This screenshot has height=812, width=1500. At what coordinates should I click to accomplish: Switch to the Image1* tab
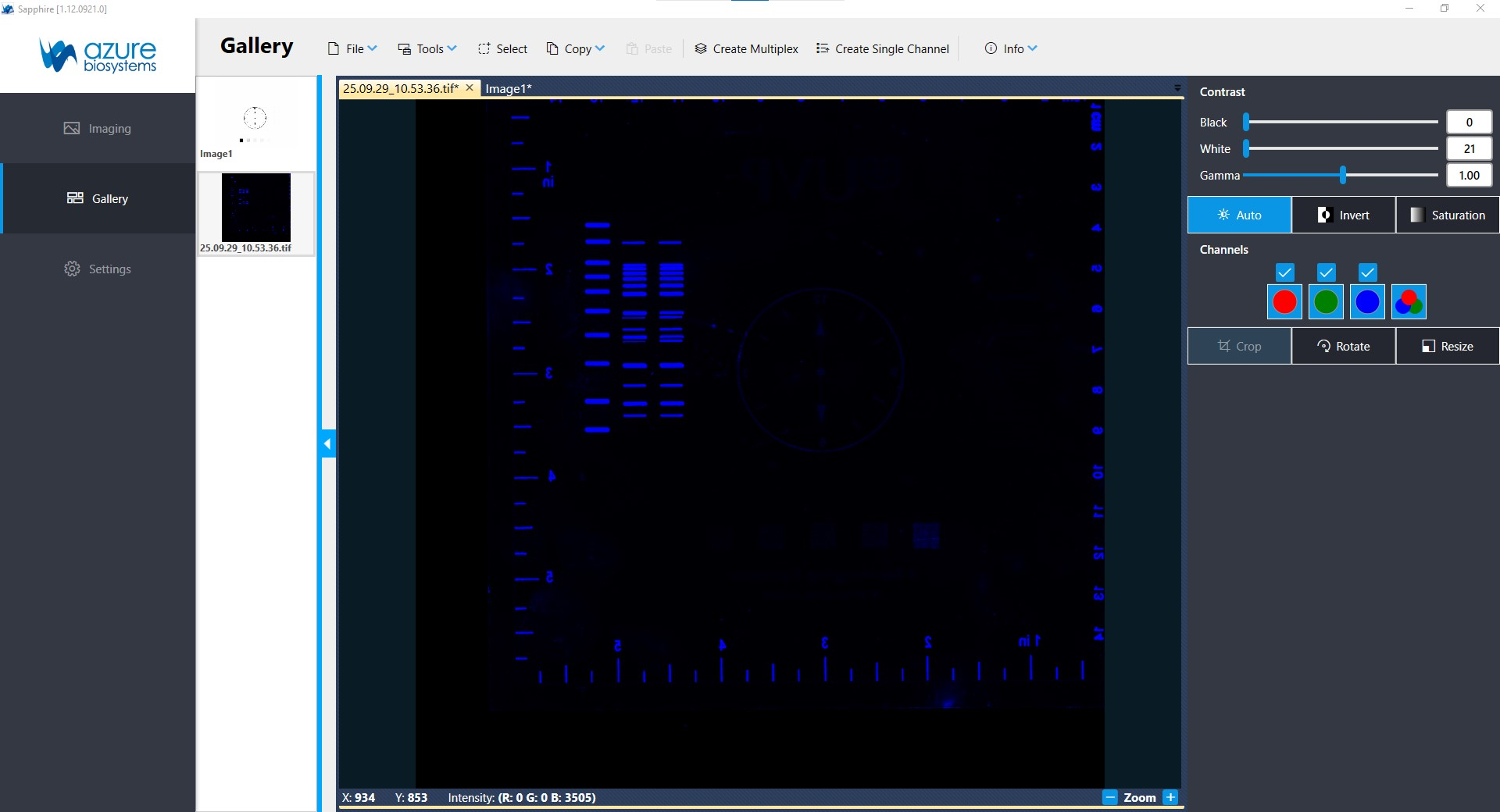508,88
